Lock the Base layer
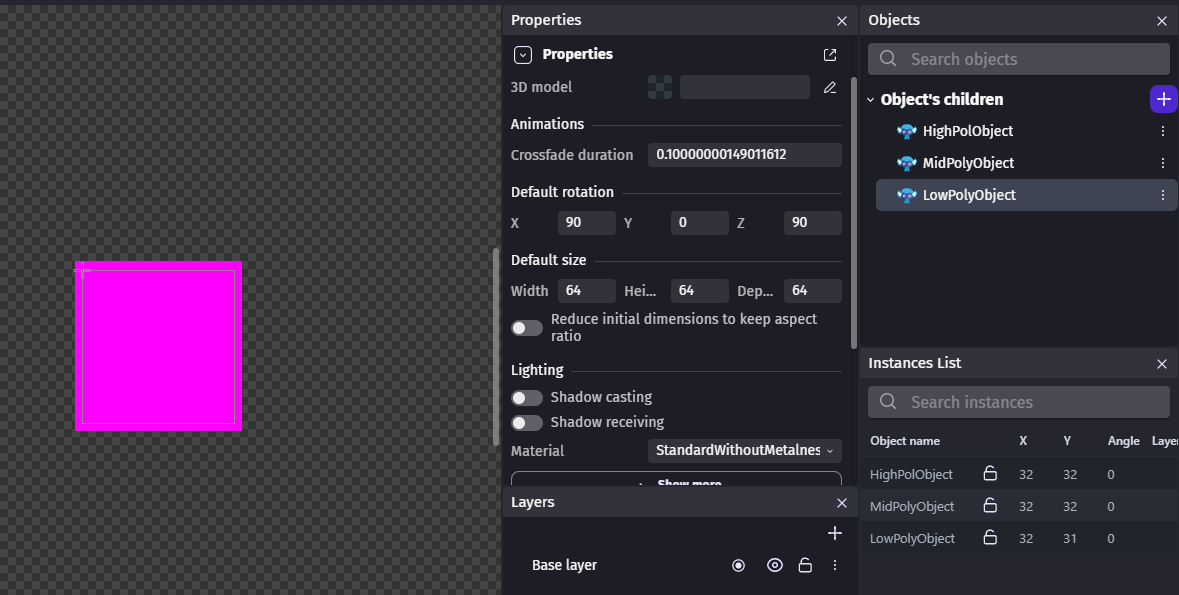Viewport: 1179px width, 595px height. 804,565
